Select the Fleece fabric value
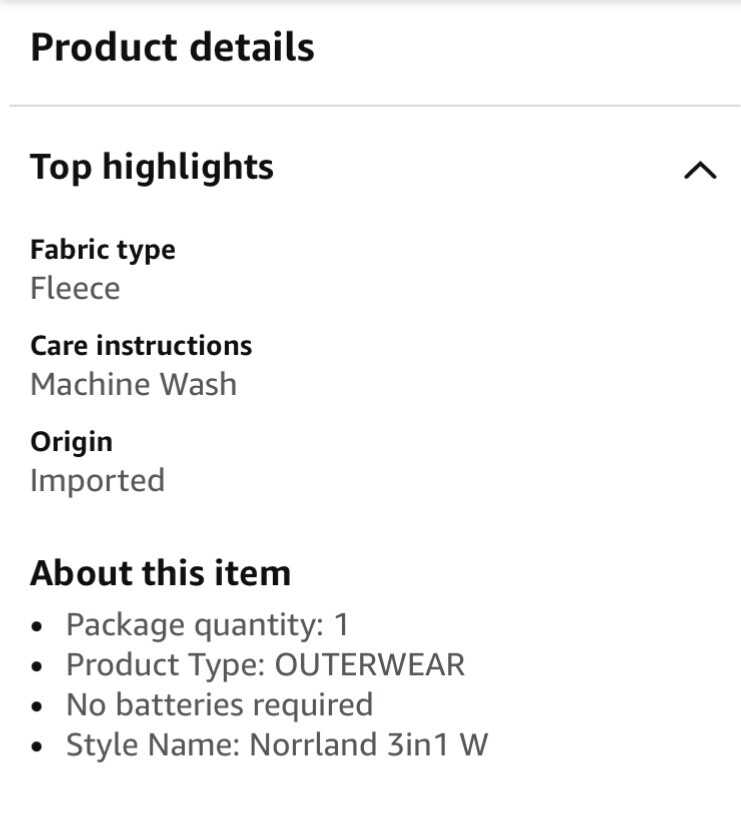Image resolution: width=741 pixels, height=815 pixels. 75,289
